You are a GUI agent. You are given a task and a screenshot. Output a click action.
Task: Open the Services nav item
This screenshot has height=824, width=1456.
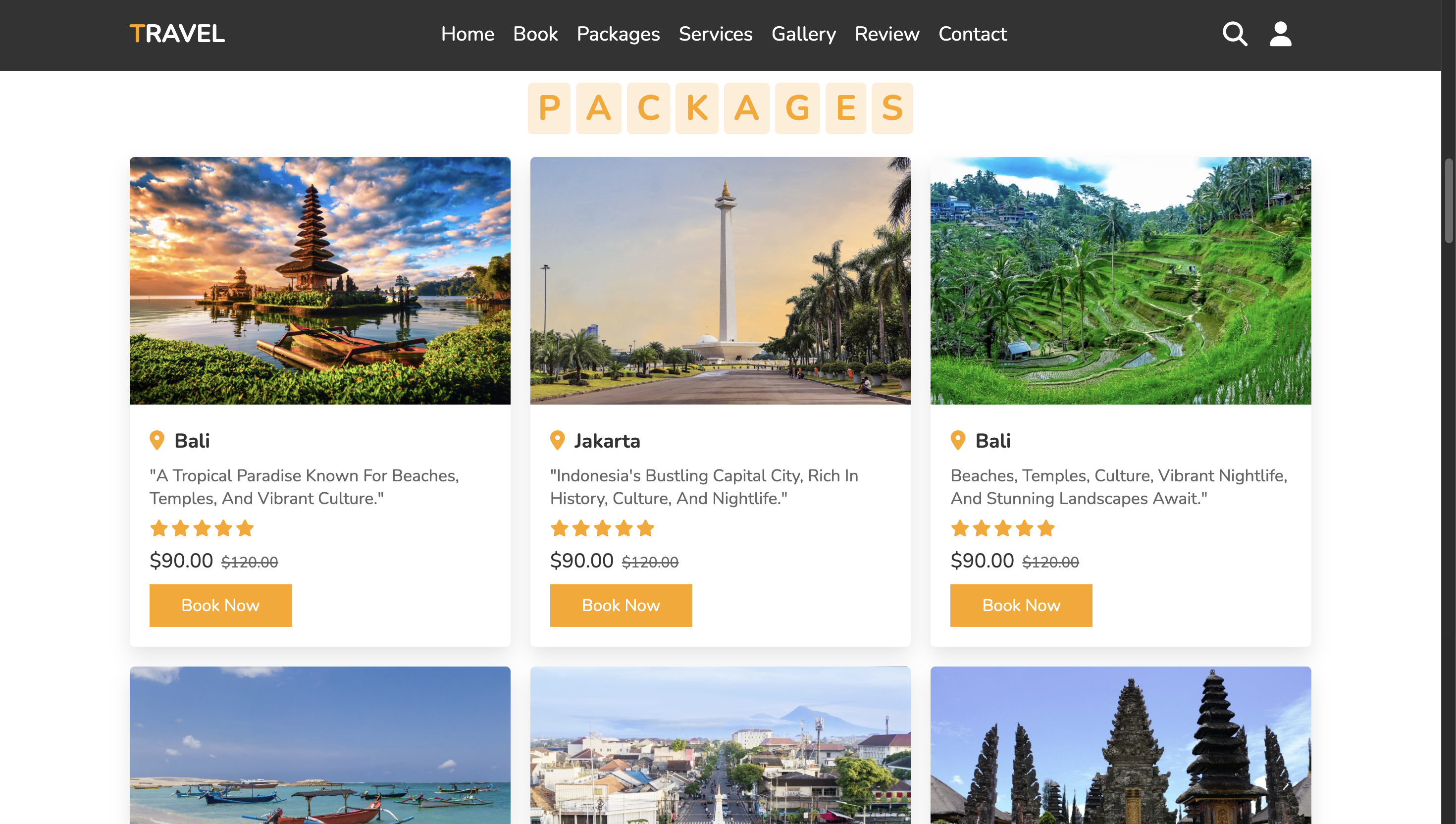tap(715, 34)
